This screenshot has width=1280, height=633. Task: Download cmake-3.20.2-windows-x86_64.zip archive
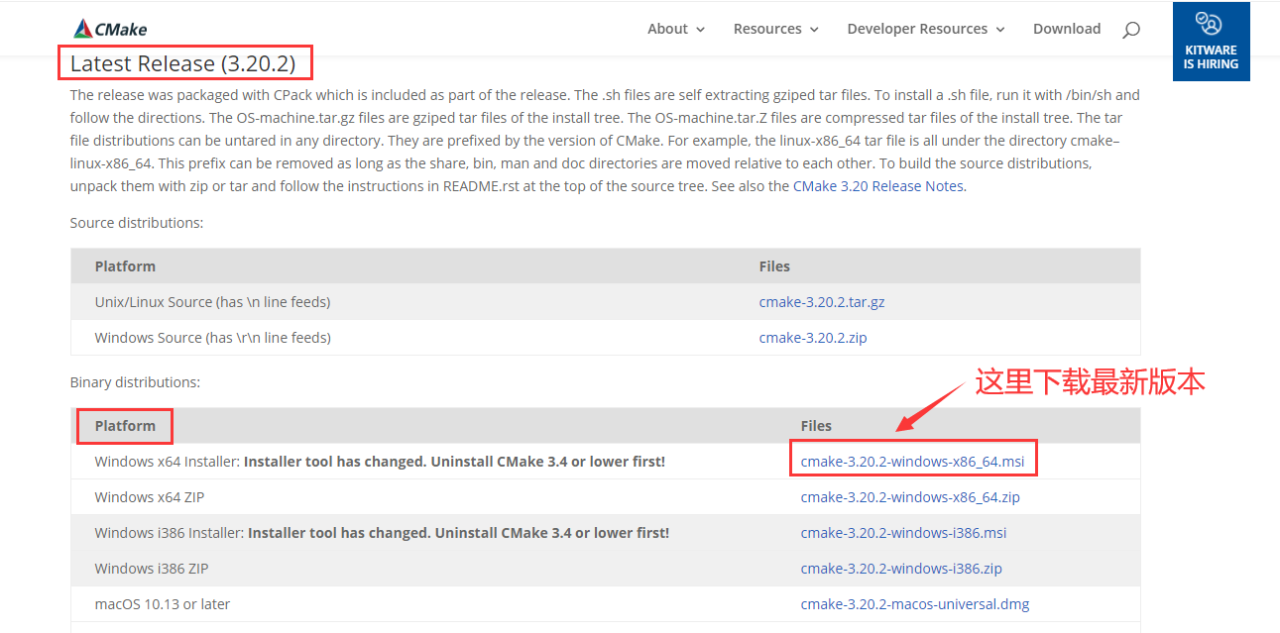coord(910,497)
